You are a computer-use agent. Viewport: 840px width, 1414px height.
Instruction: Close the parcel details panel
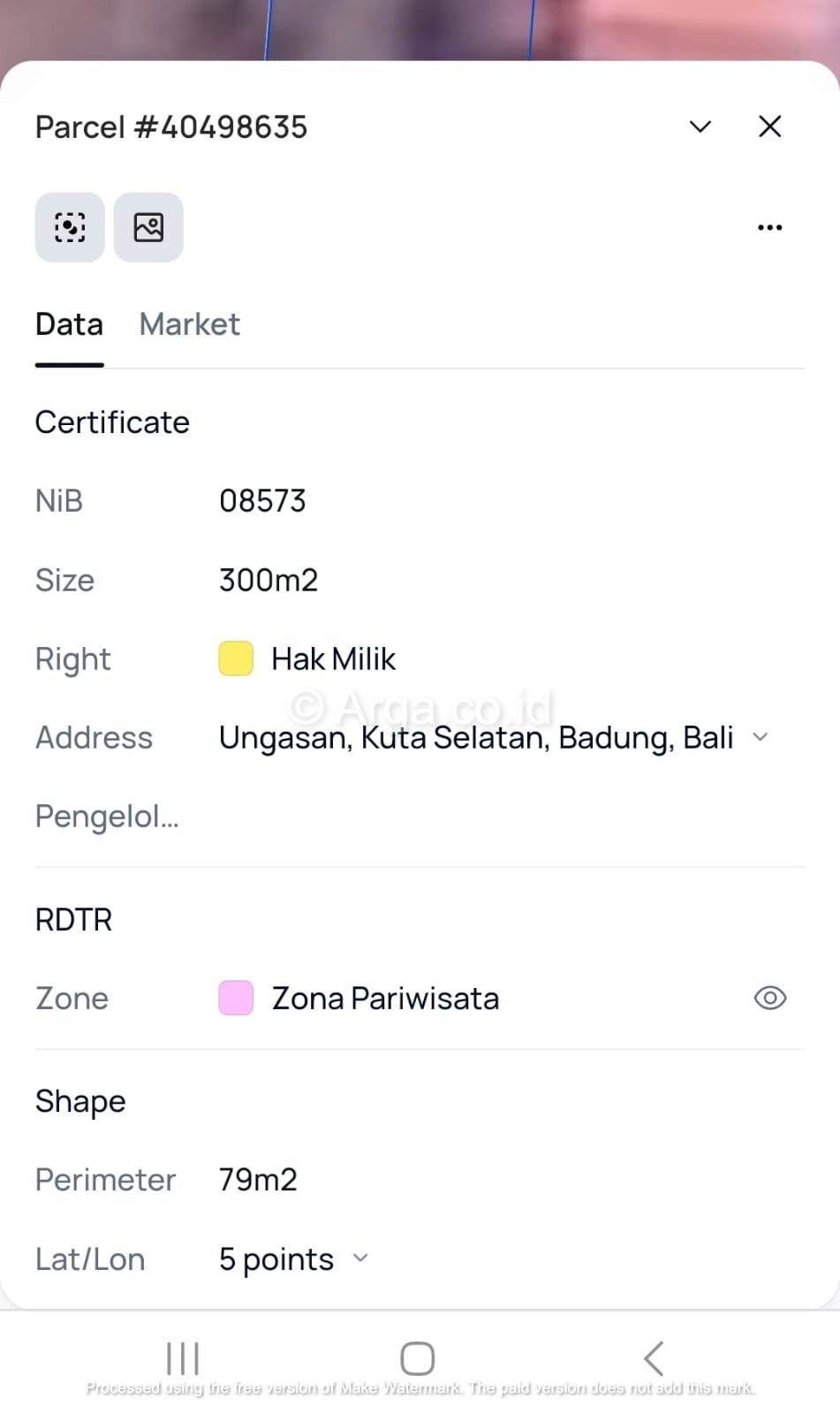769,126
